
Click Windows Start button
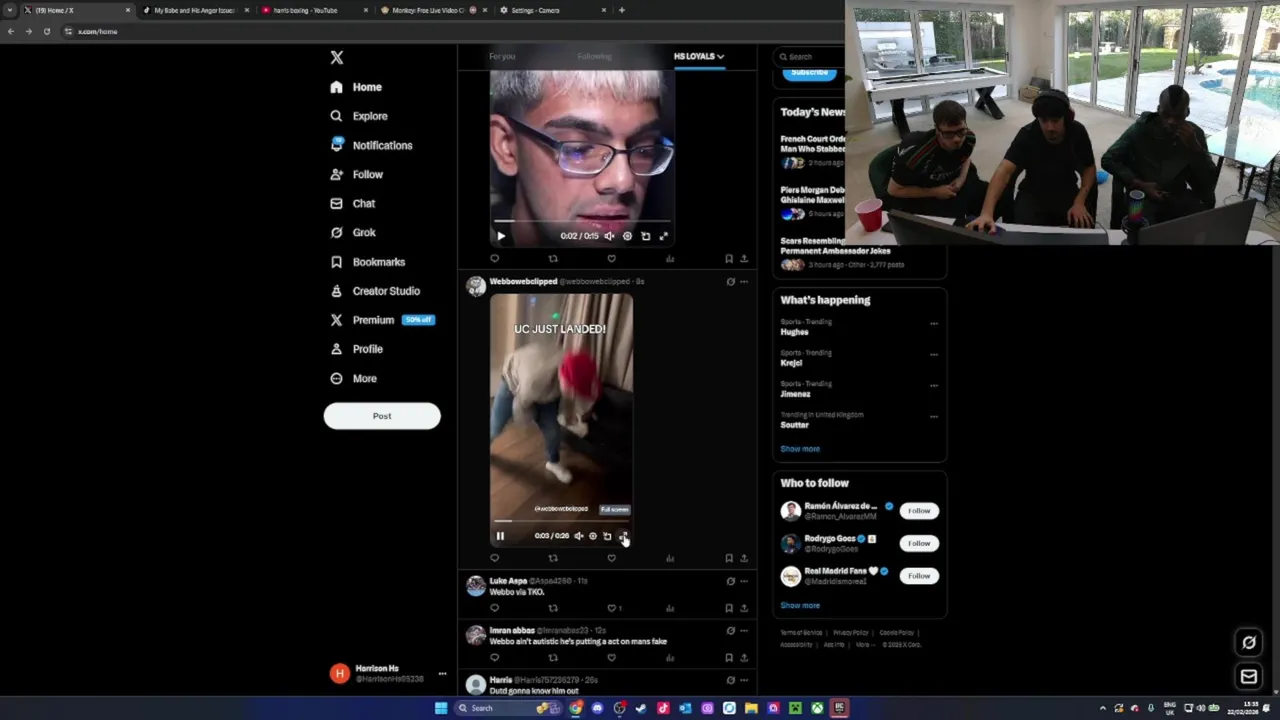click(x=440, y=708)
